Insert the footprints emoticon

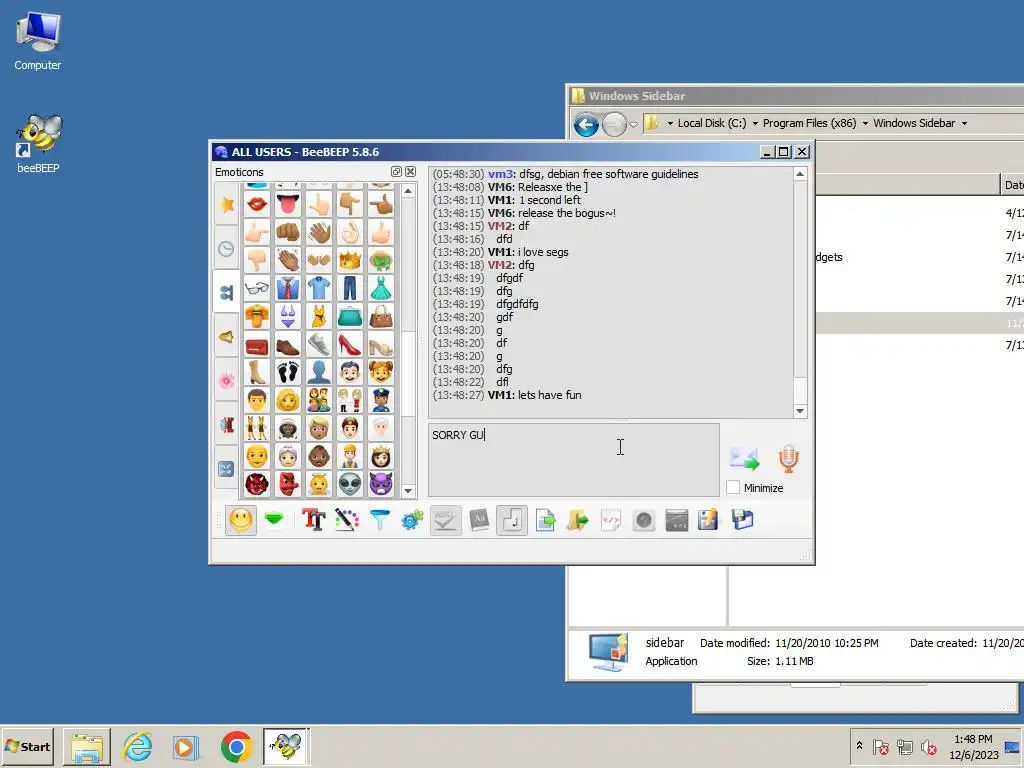point(287,372)
